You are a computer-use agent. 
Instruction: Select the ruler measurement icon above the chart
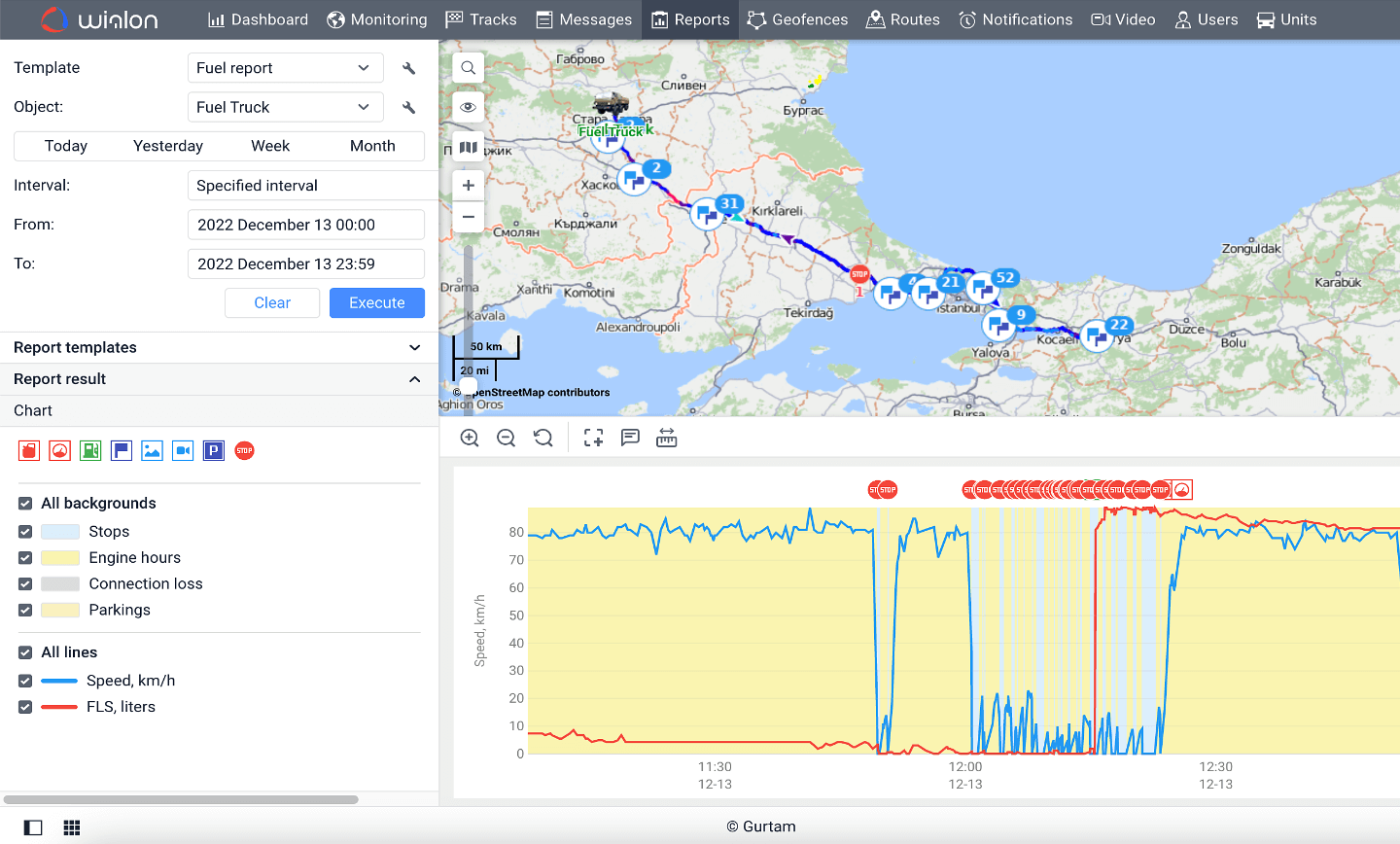666,438
